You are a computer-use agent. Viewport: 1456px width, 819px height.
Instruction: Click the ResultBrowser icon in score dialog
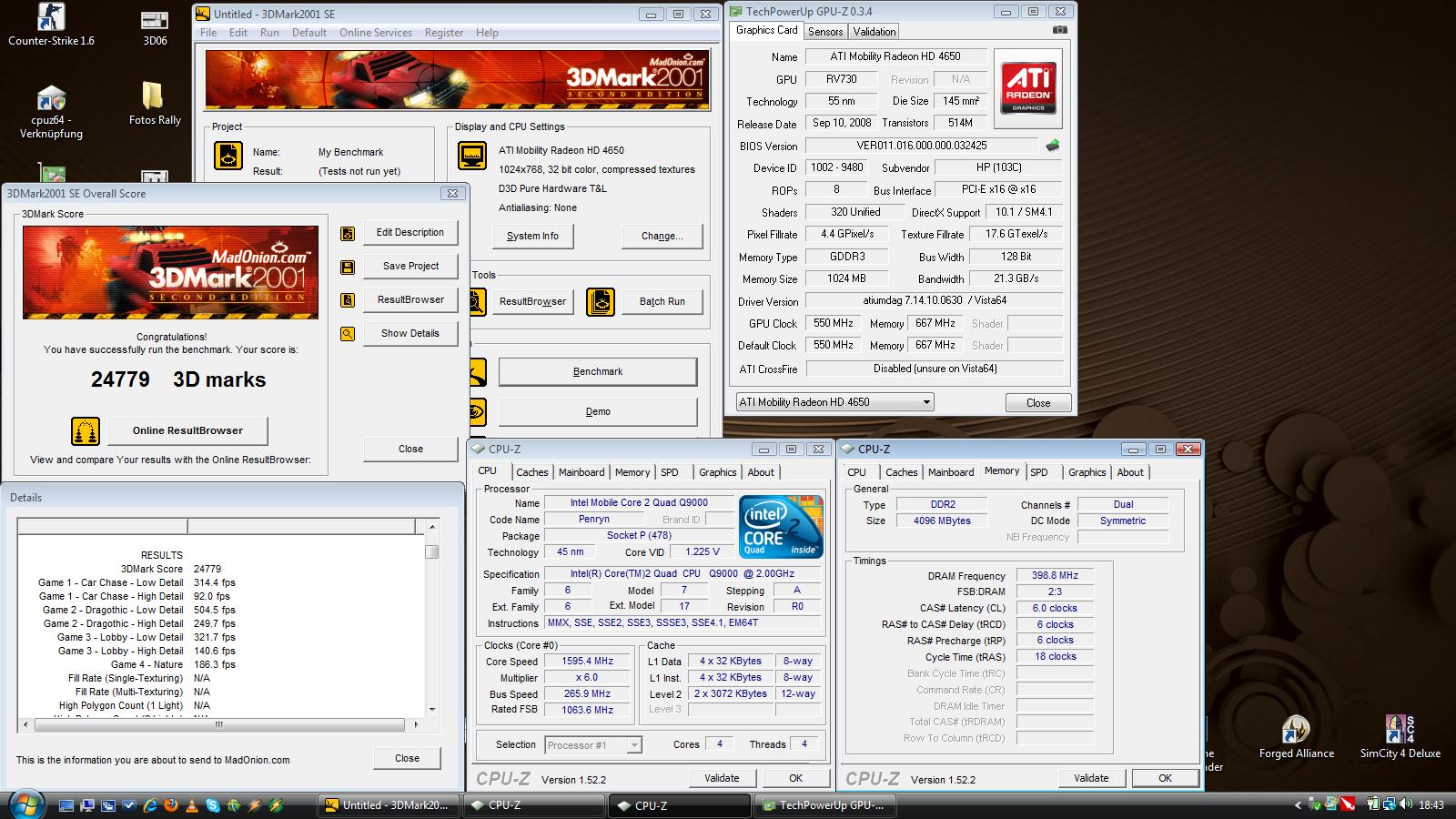click(x=348, y=300)
